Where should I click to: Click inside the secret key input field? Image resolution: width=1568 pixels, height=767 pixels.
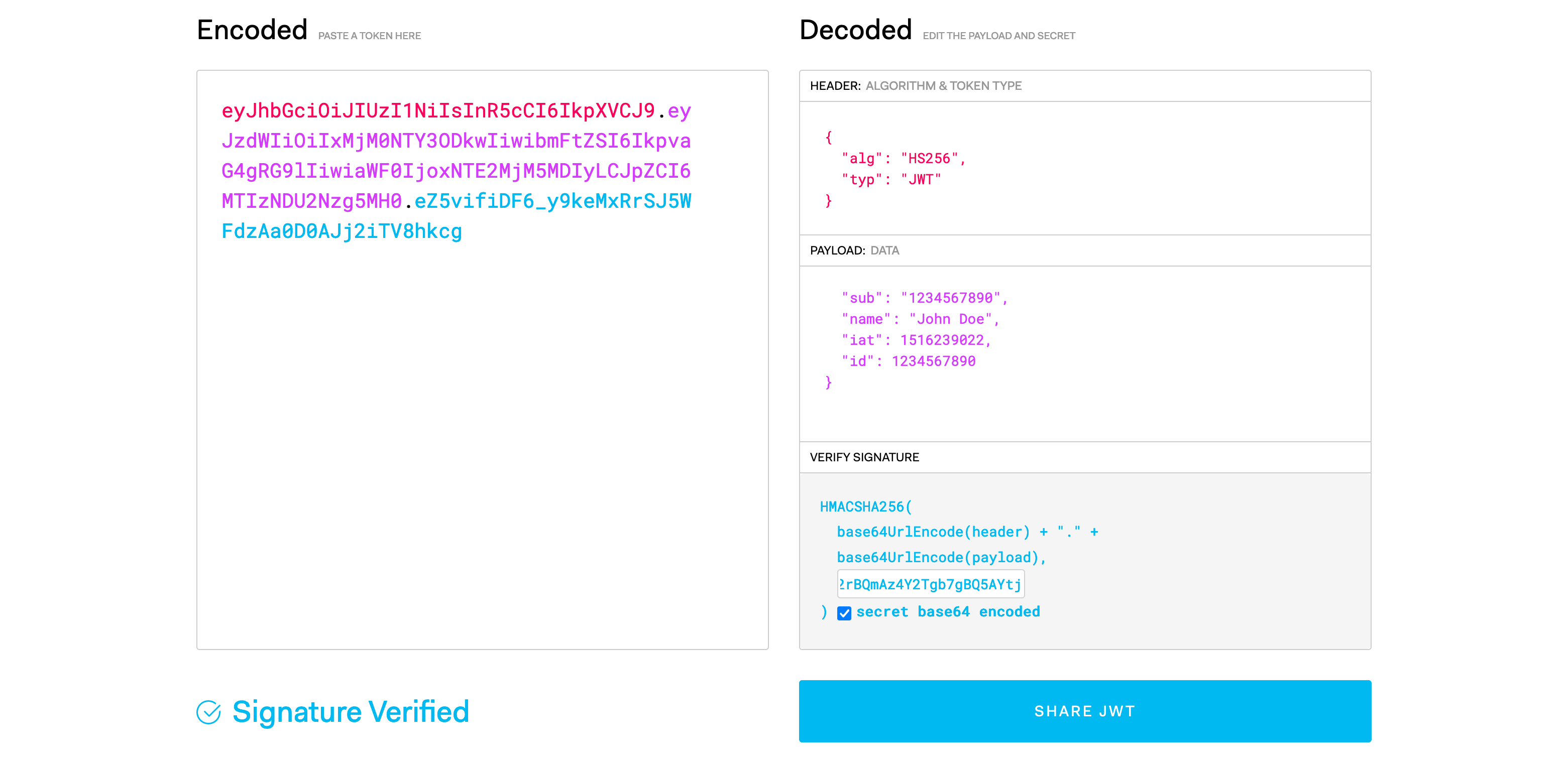[931, 584]
